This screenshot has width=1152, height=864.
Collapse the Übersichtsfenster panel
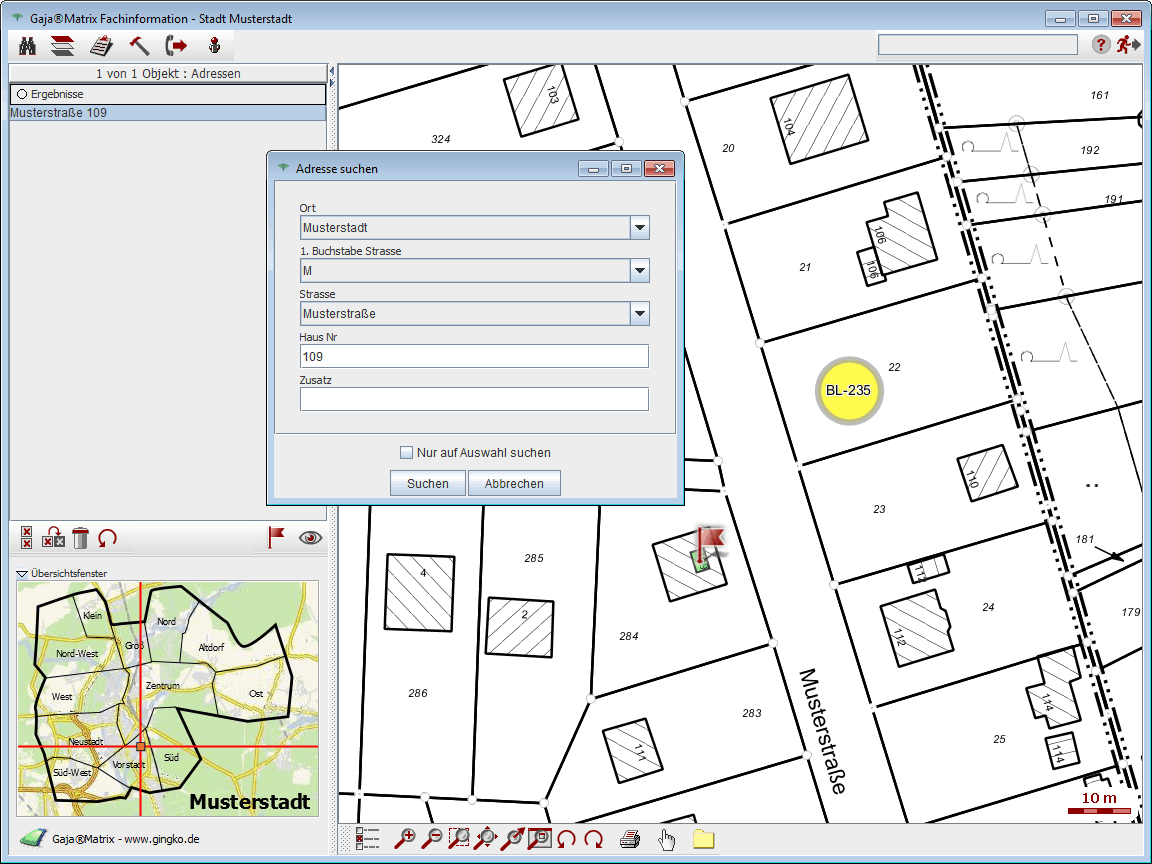click(22, 574)
